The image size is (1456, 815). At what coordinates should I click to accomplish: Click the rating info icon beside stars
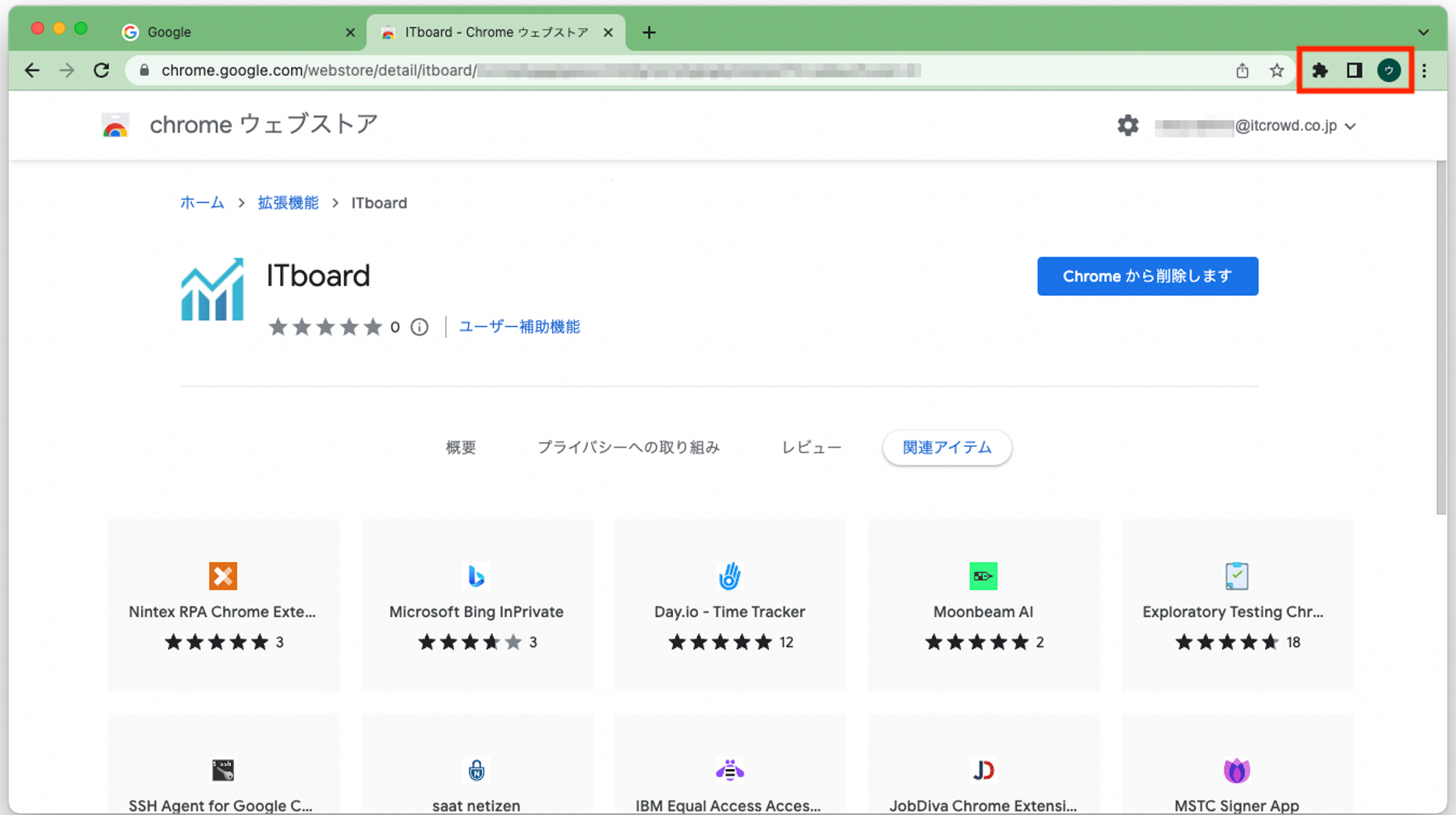tap(420, 328)
